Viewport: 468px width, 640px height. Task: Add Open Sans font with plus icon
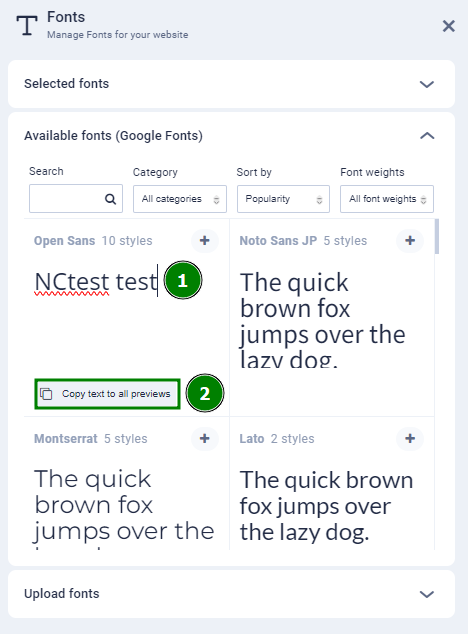tap(205, 241)
